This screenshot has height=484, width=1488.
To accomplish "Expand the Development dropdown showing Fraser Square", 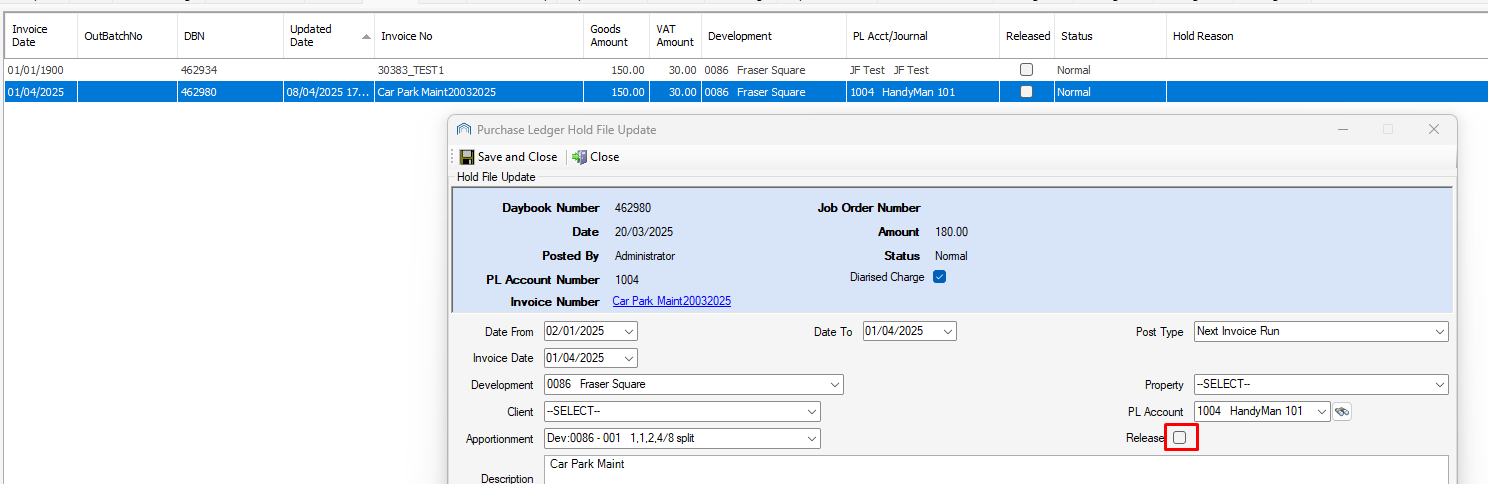I will (834, 385).
